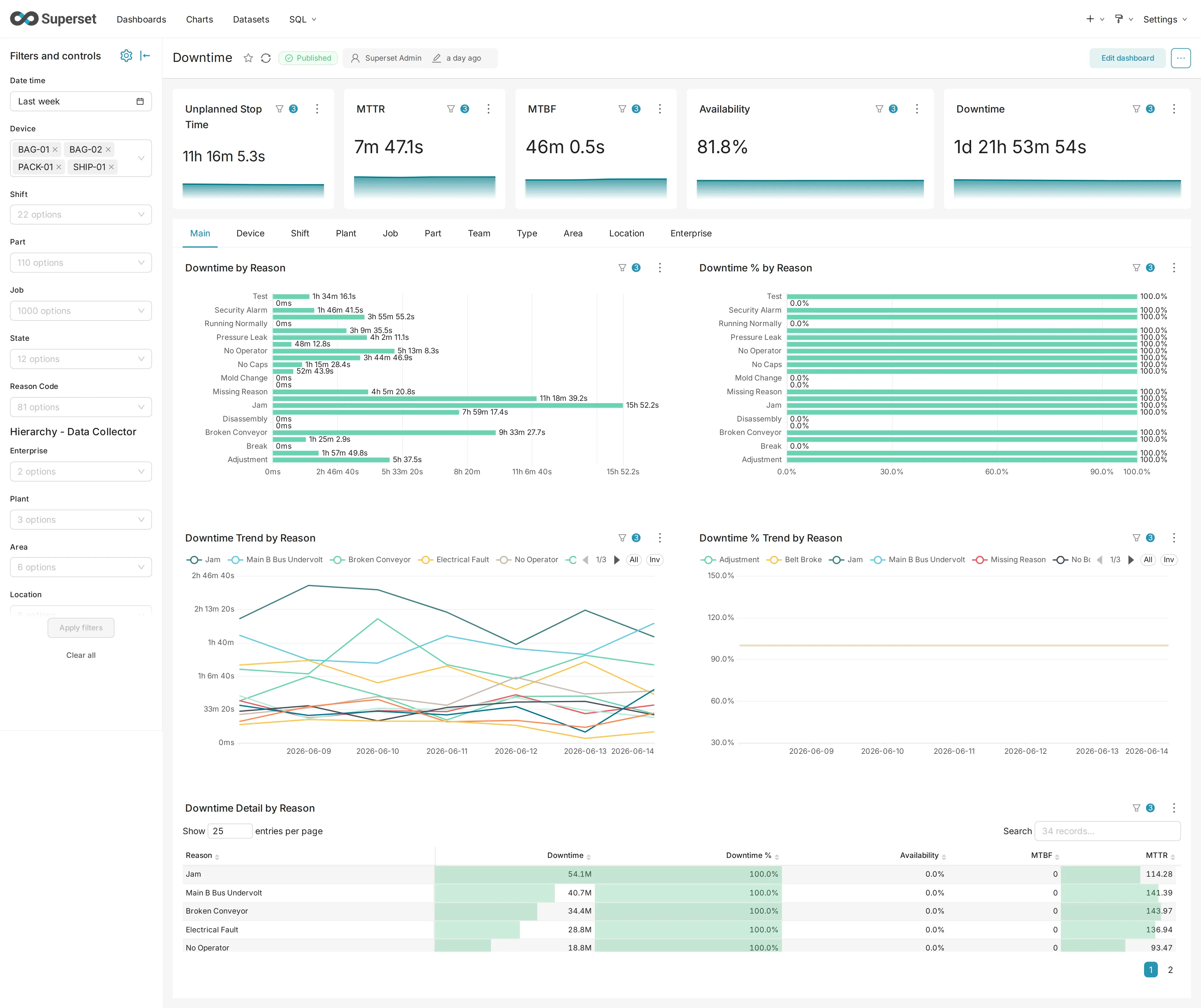Expand the State filter dropdown
The width and height of the screenshot is (1201, 1008).
81,359
